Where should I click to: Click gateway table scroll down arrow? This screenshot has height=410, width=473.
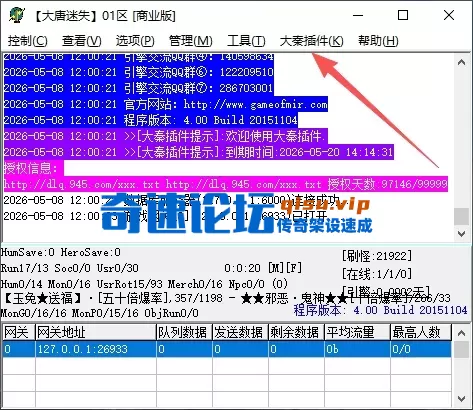(x=462, y=399)
